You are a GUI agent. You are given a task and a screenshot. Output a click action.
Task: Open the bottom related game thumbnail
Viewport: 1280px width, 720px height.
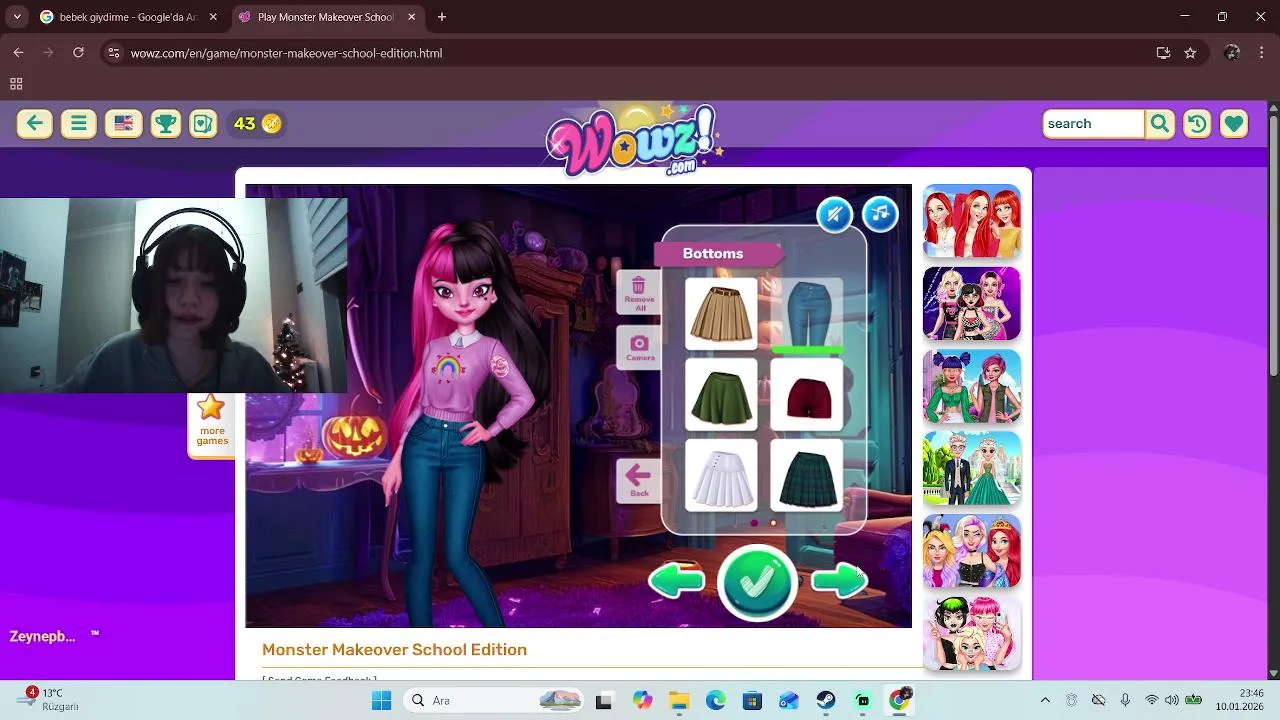tap(972, 633)
